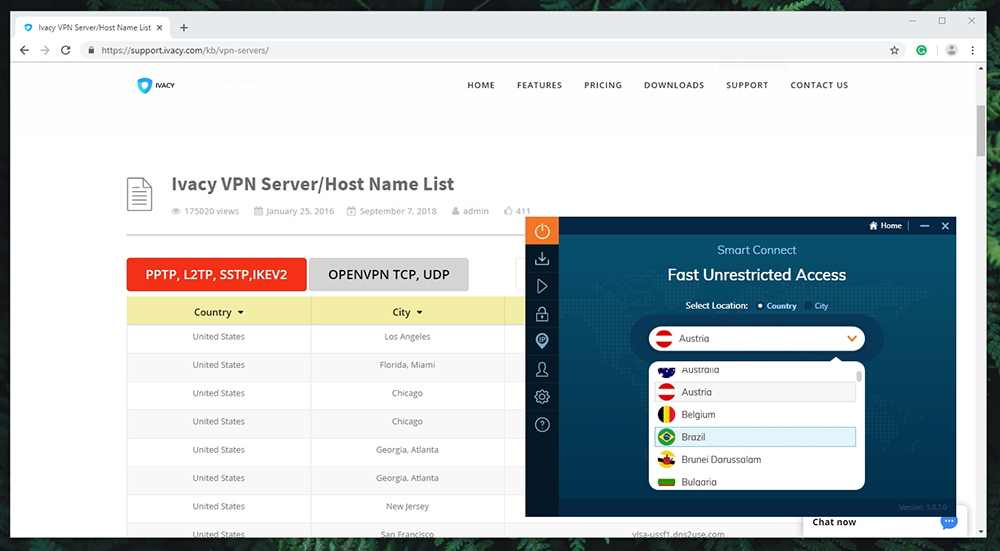This screenshot has height=551, width=1000.
Task: Click the browser back arrow
Action: click(x=24, y=50)
